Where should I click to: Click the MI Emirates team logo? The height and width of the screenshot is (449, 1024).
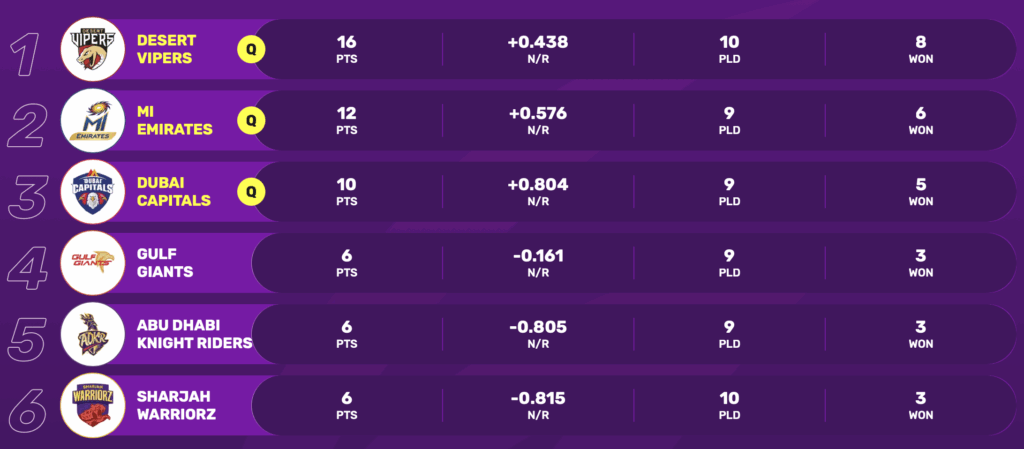[90, 120]
